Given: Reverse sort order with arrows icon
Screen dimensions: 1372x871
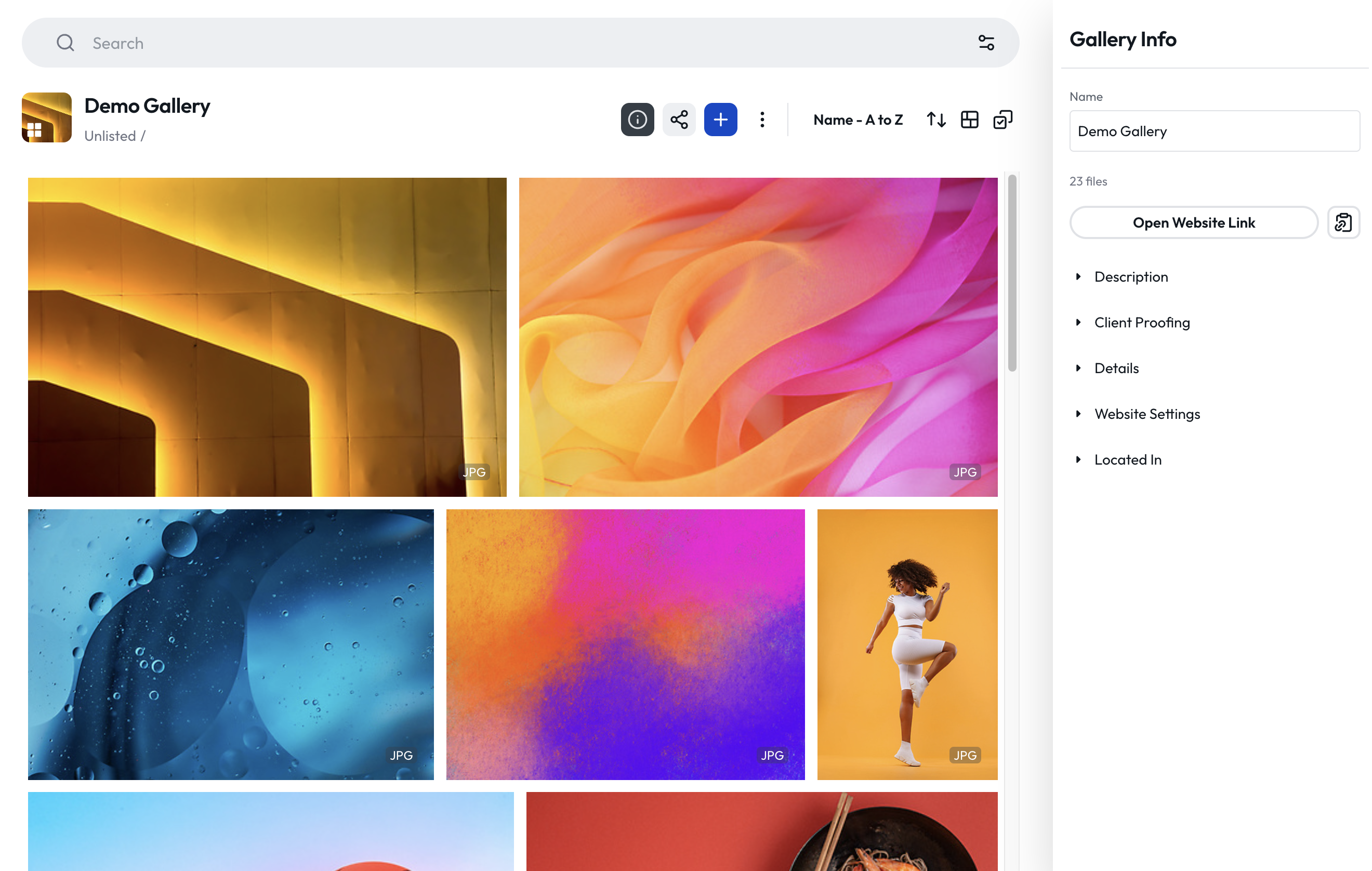Looking at the screenshot, I should (936, 120).
